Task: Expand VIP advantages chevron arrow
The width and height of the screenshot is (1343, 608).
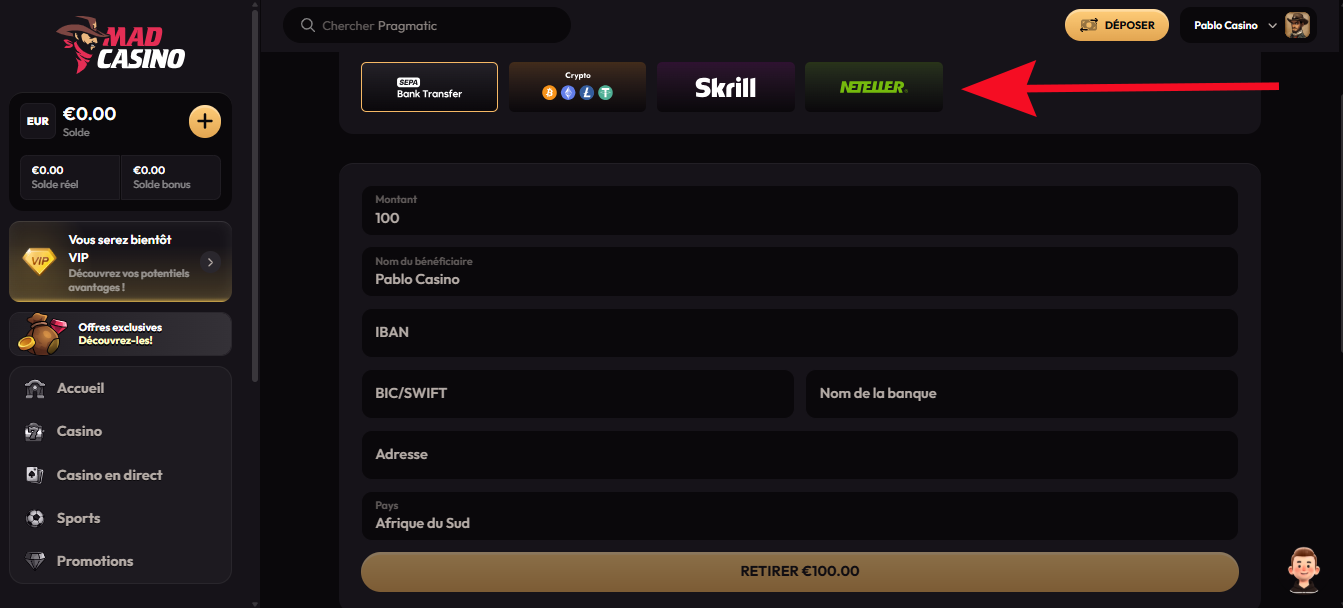Action: tap(209, 262)
